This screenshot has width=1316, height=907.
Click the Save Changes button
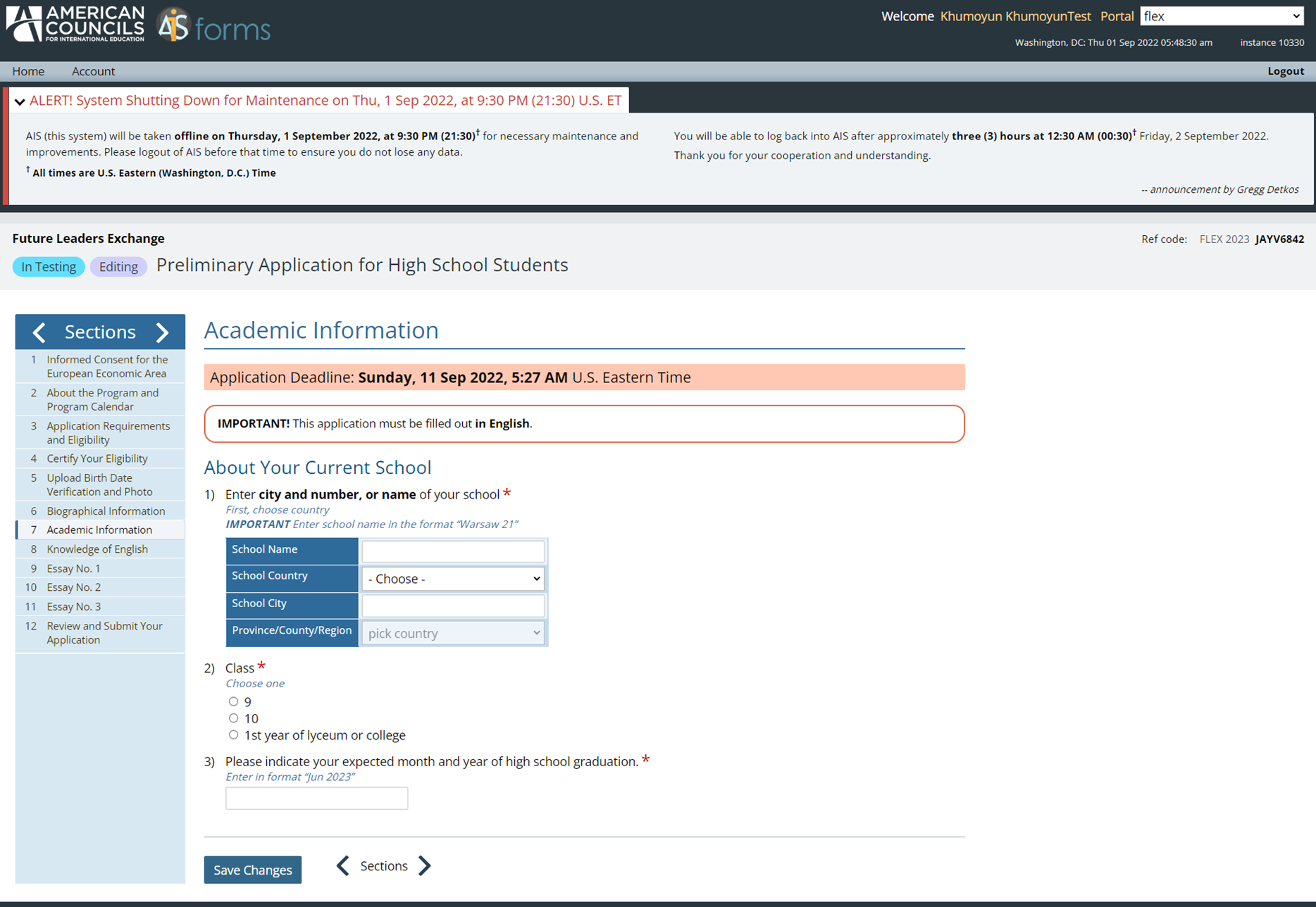tap(253, 870)
